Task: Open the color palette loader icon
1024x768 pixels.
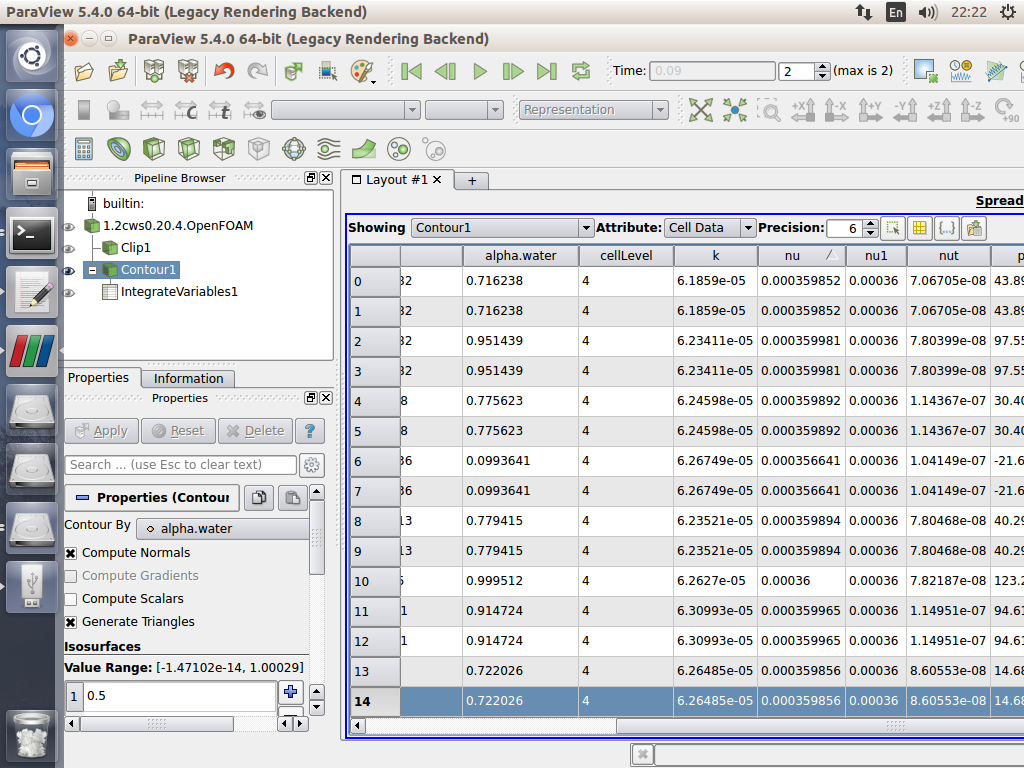Action: [362, 71]
